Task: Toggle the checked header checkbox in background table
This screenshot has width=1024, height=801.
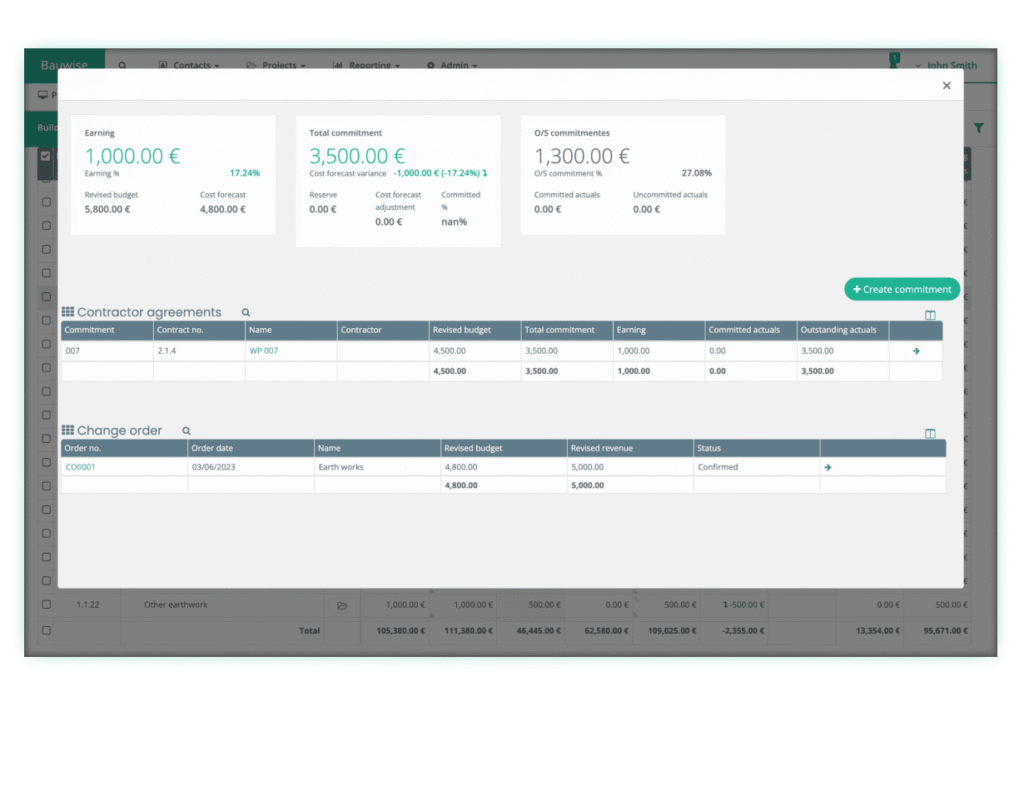Action: pos(45,156)
